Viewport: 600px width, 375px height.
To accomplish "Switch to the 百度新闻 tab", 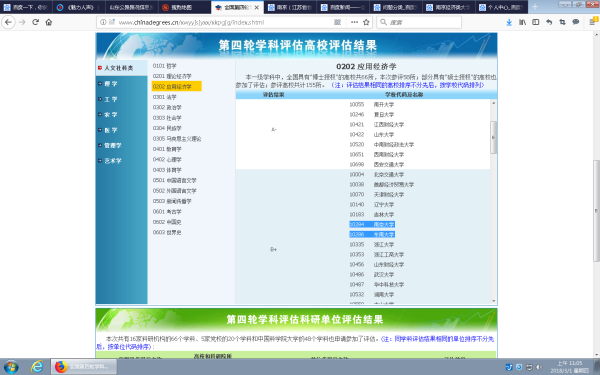I will tap(343, 7).
